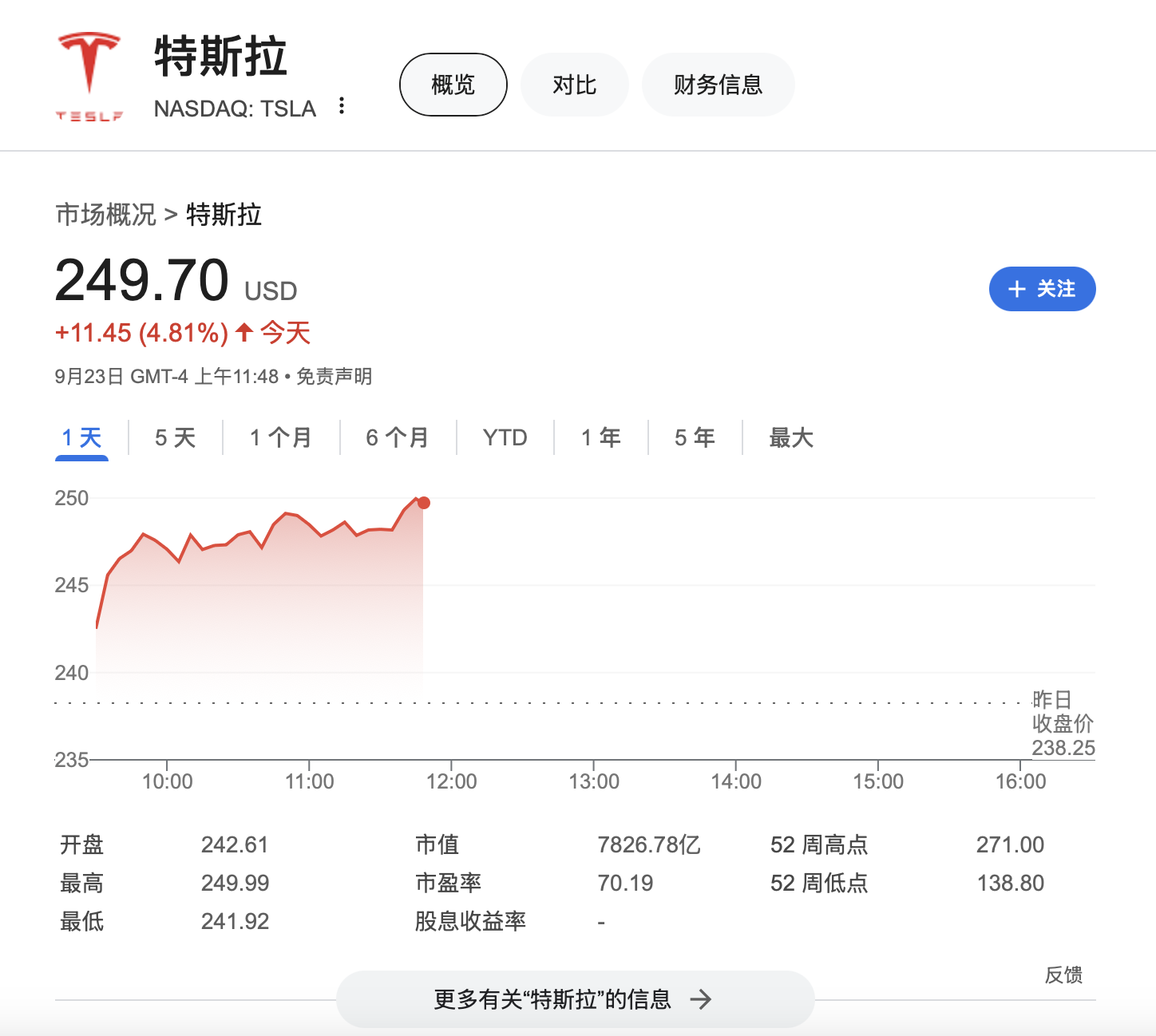The image size is (1156, 1036).
Task: Open the three-dot overflow menu beside TSLA
Action: point(342,106)
